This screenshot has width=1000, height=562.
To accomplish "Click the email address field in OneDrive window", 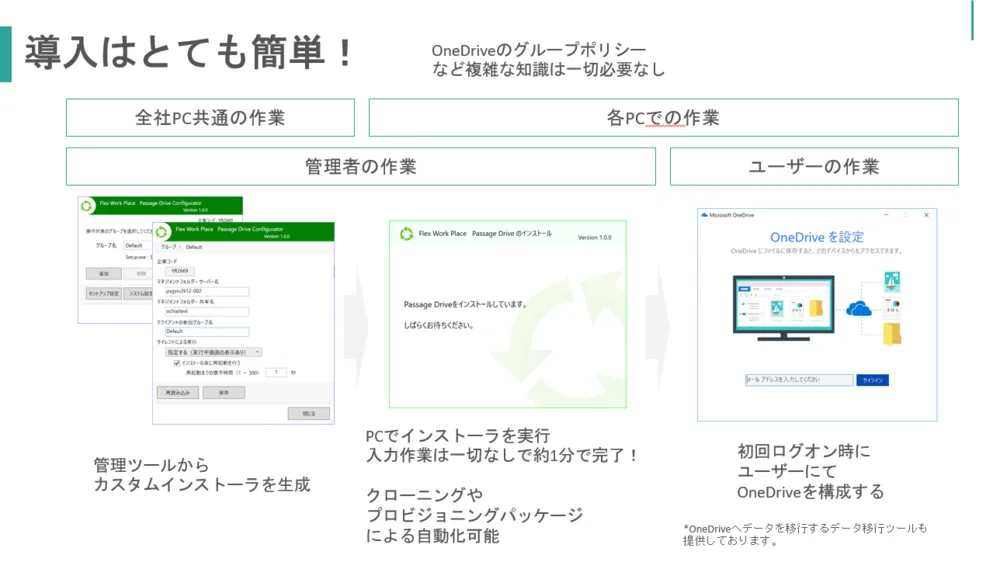I will click(799, 380).
